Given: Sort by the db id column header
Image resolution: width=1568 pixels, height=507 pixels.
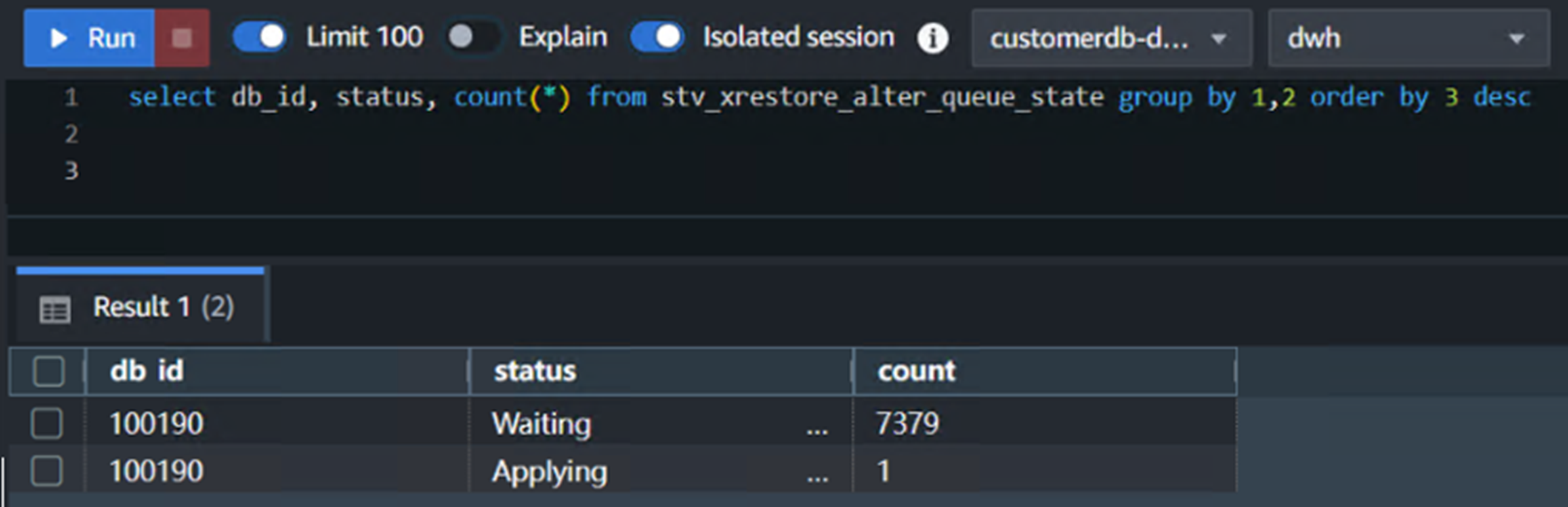Looking at the screenshot, I should tap(147, 371).
